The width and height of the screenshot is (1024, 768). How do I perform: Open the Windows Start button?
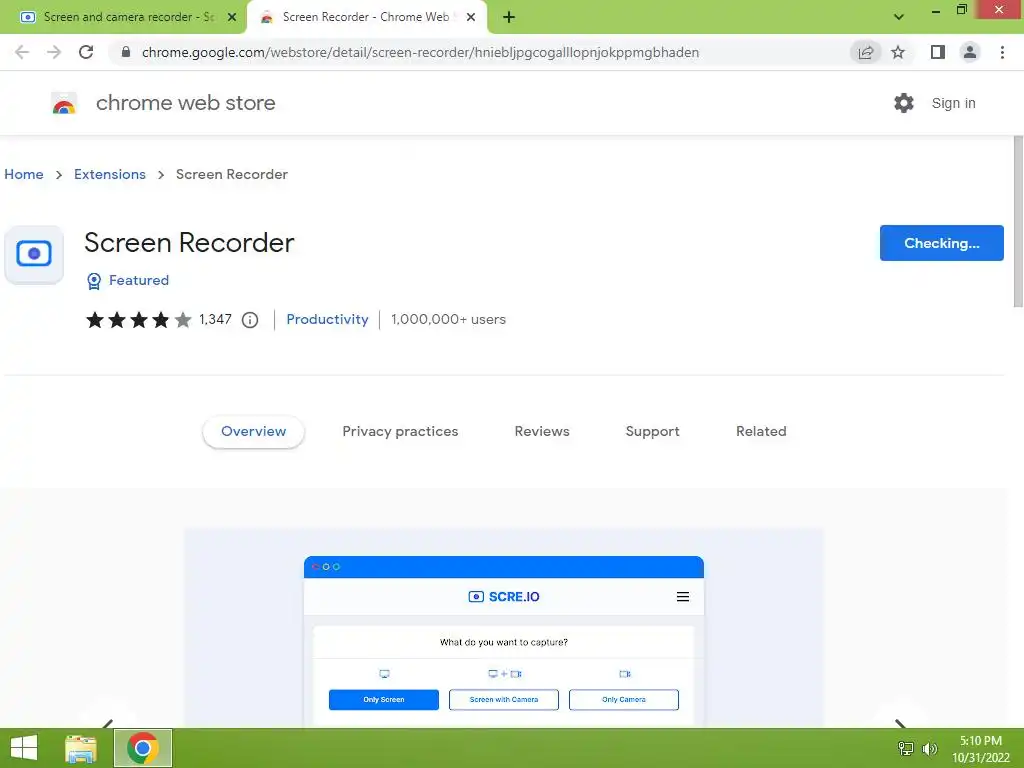point(24,748)
